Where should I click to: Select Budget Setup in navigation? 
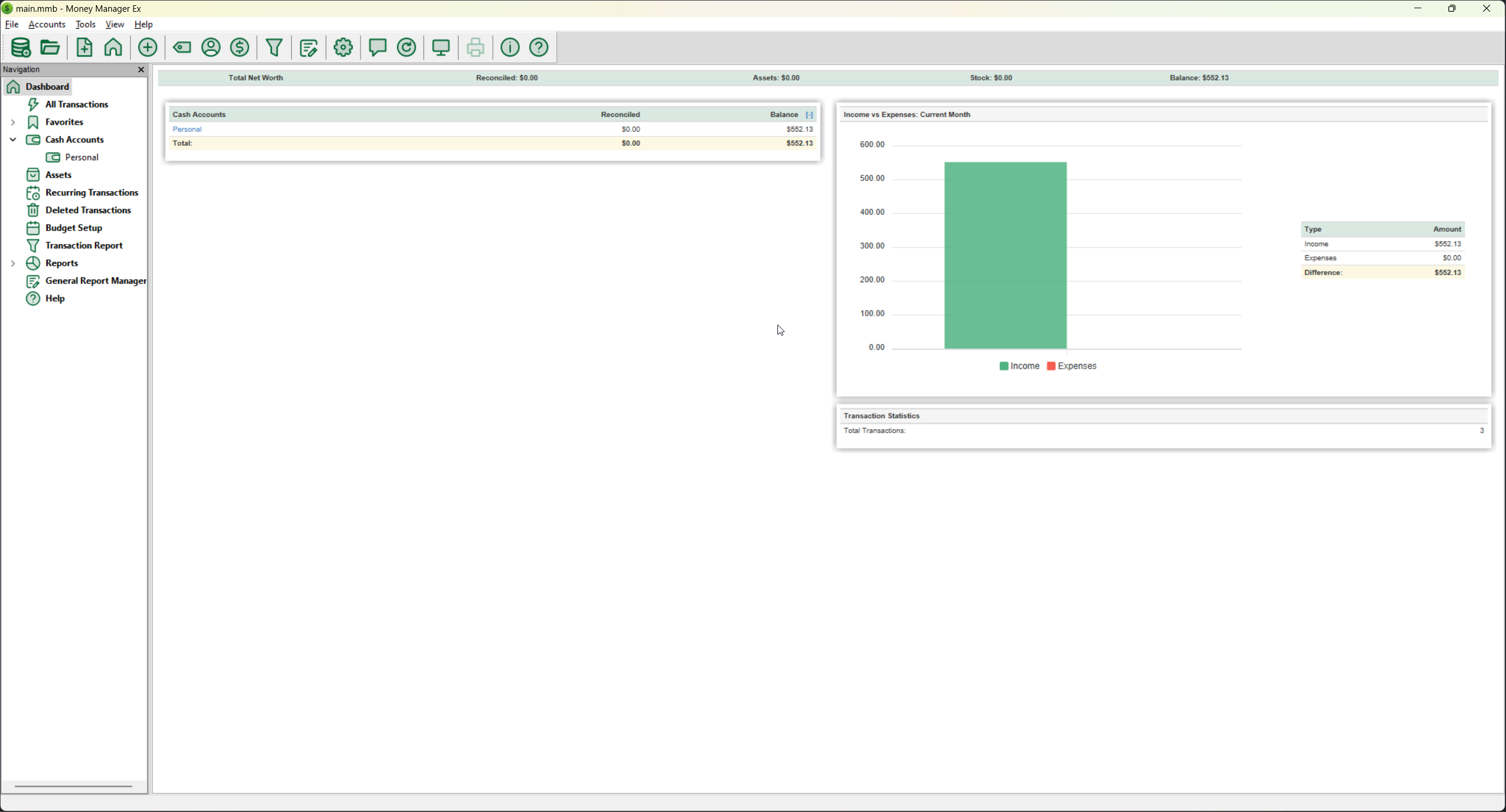click(74, 228)
